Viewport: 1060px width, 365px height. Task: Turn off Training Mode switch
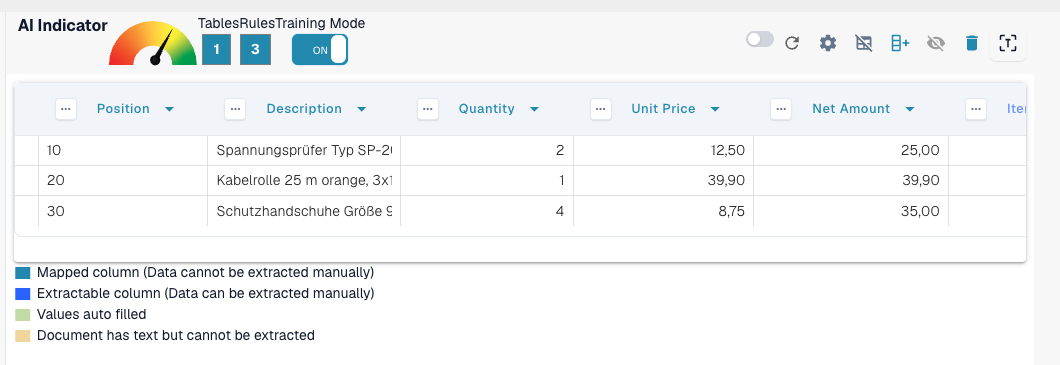(x=320, y=49)
